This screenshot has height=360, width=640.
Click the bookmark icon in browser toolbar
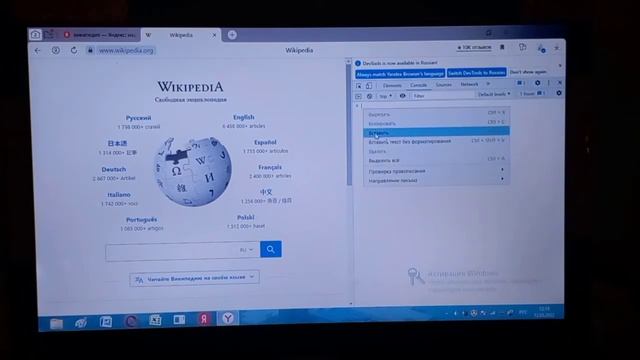[502, 48]
